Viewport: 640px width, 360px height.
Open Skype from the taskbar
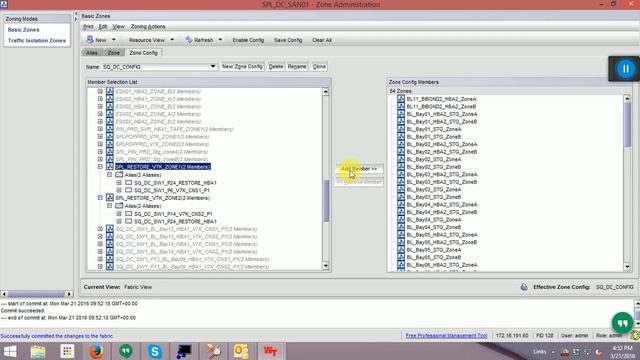155,351
